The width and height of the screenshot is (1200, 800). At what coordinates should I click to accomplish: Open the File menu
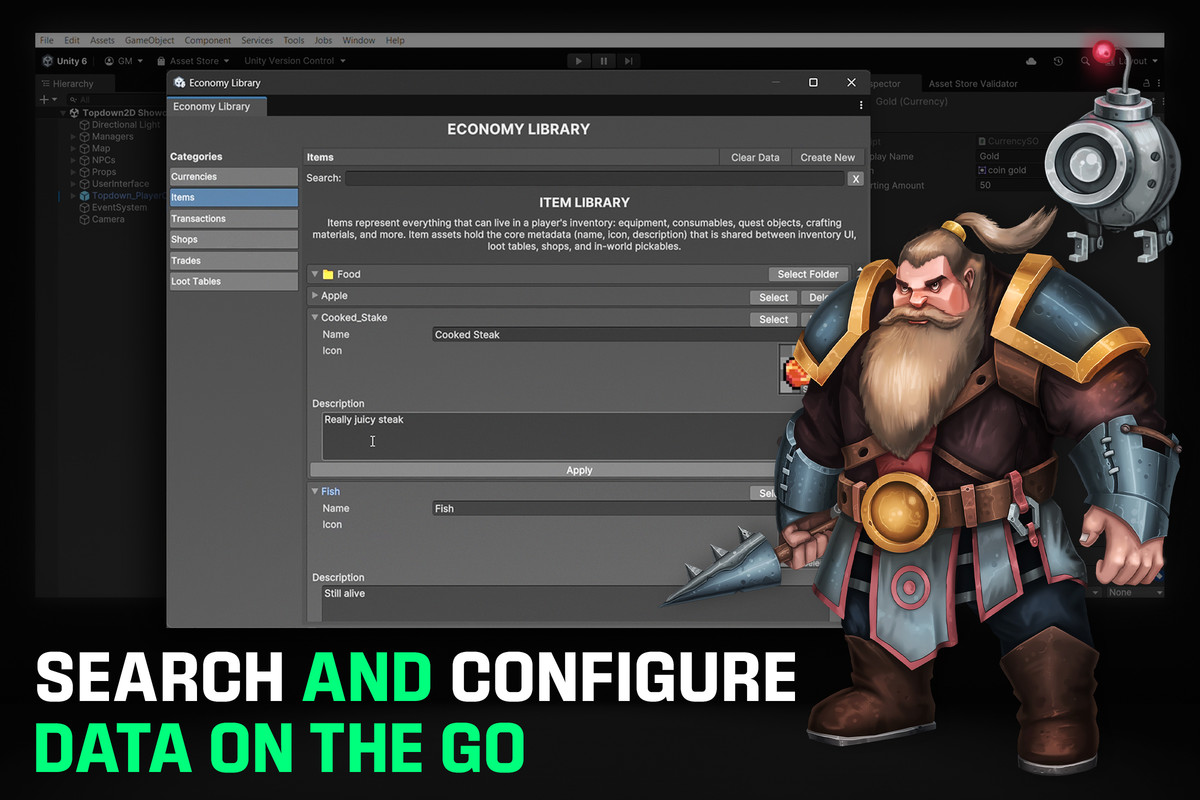pos(46,40)
